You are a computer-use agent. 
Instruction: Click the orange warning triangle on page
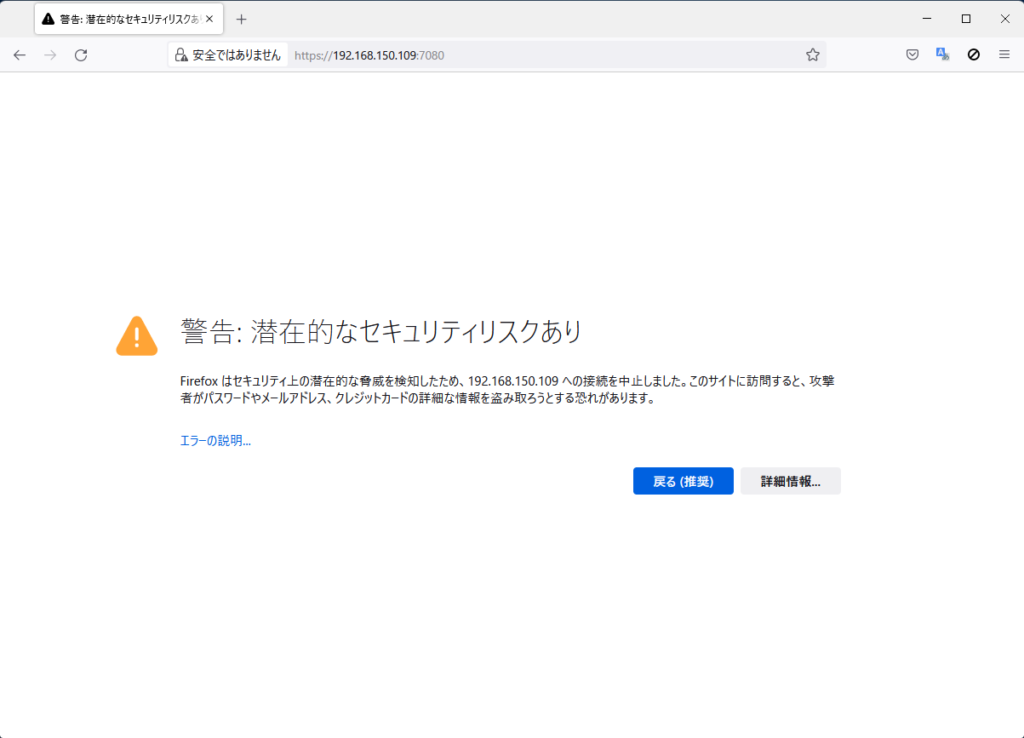[137, 336]
